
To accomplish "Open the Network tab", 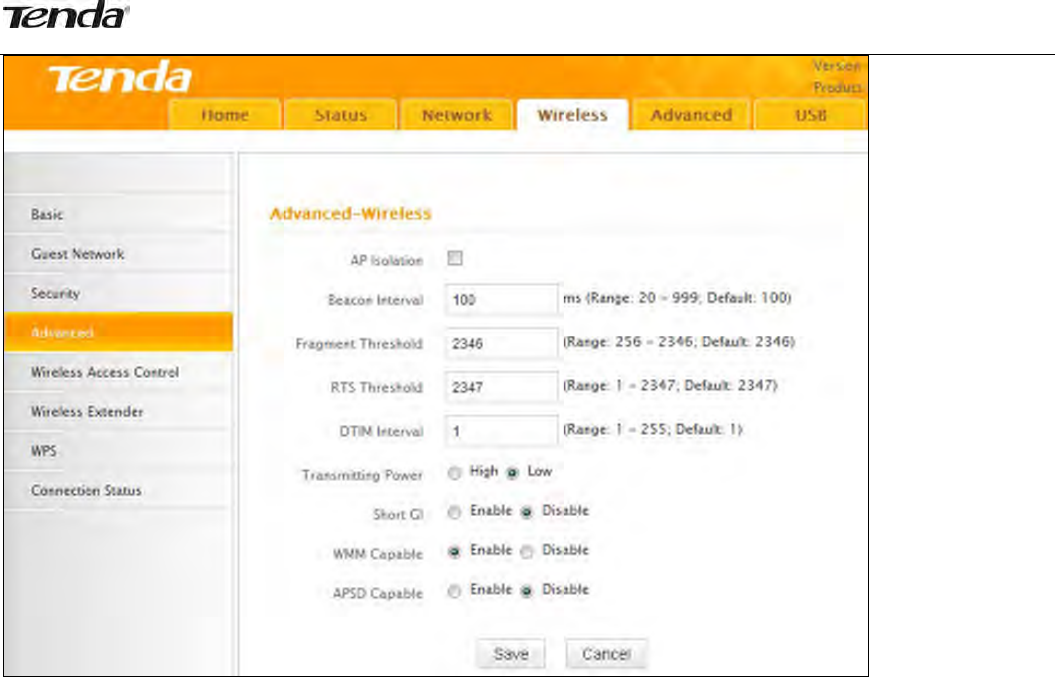I will tap(457, 115).
